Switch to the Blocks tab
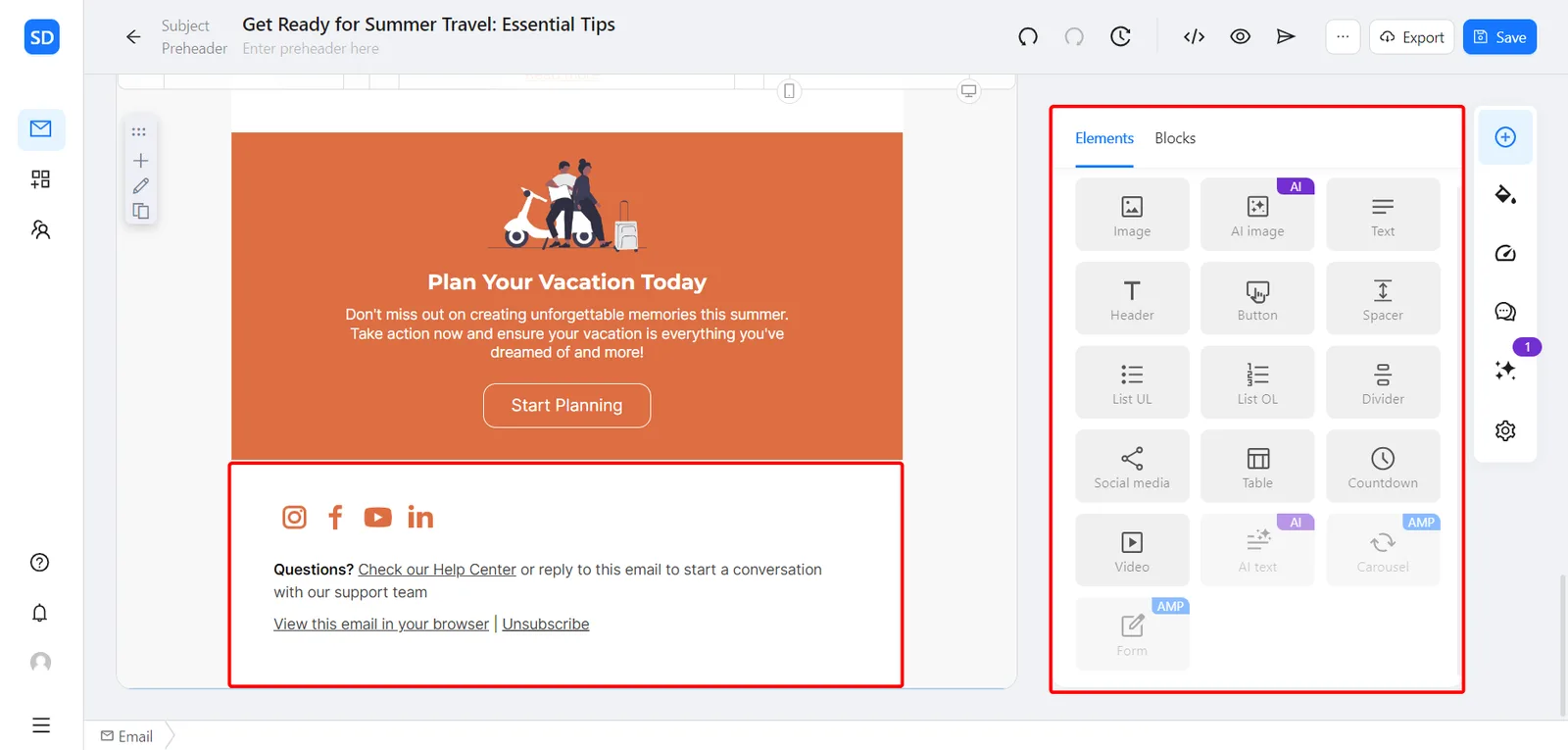 (x=1175, y=138)
